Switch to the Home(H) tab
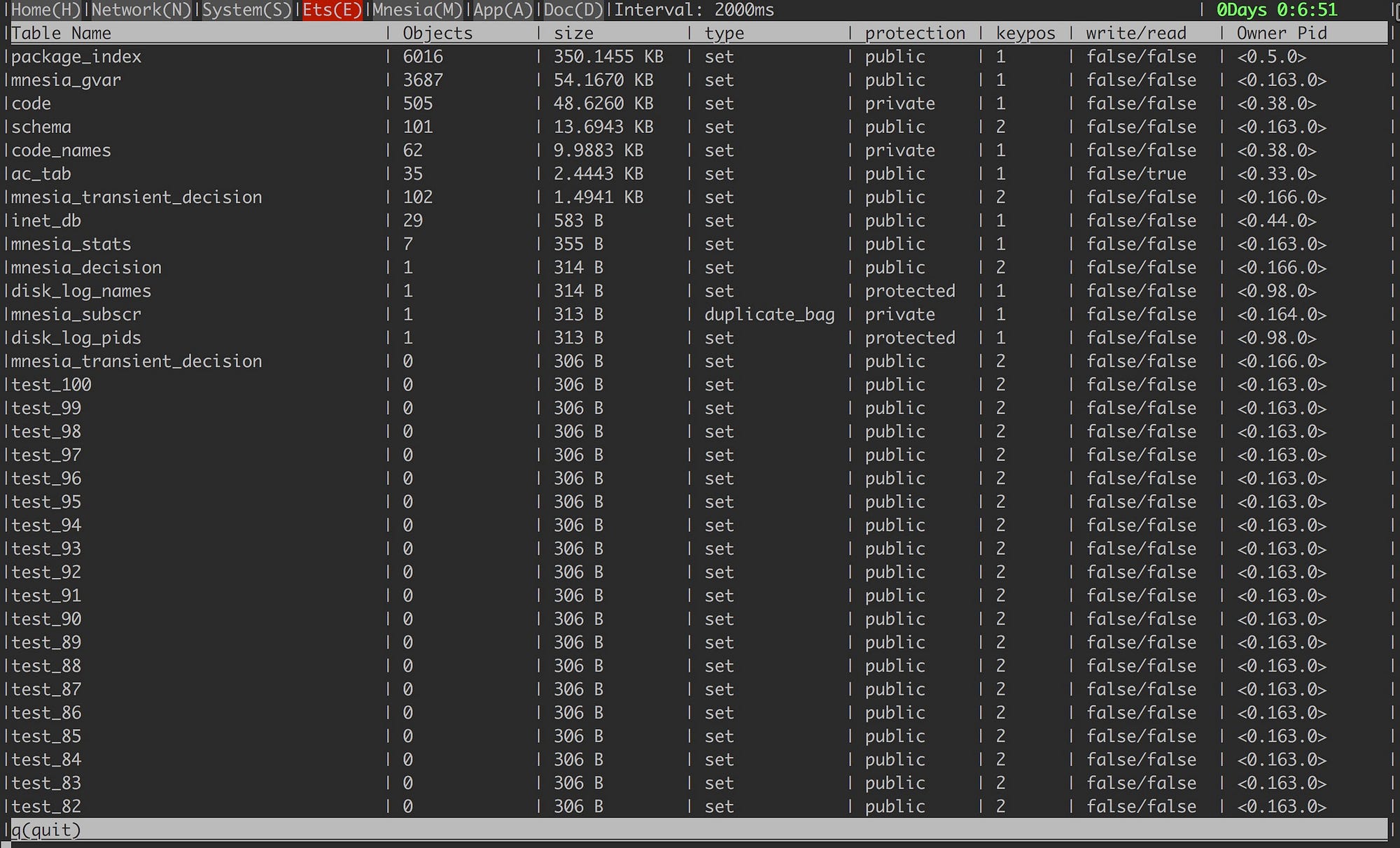Image resolution: width=1400 pixels, height=848 pixels. tap(46, 10)
